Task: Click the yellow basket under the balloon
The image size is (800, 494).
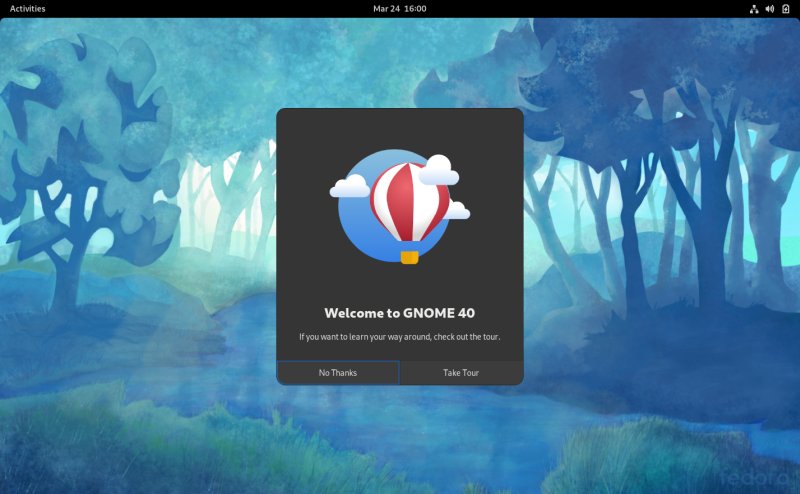Action: tap(409, 257)
